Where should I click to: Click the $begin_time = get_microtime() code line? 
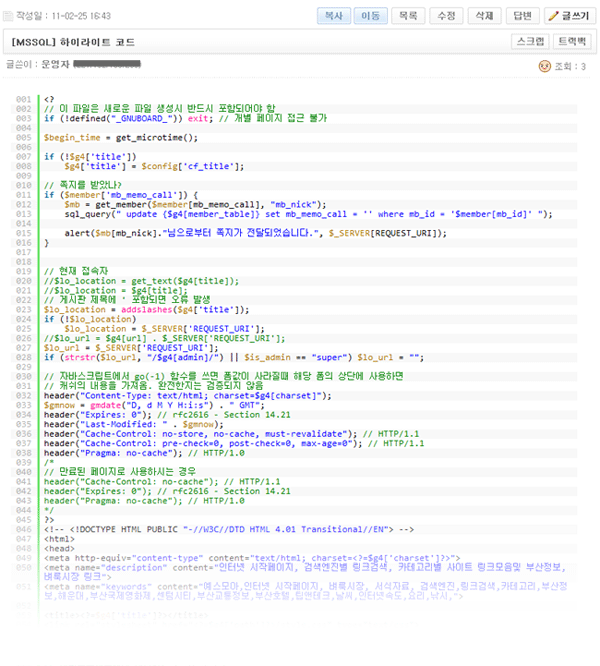[121, 137]
